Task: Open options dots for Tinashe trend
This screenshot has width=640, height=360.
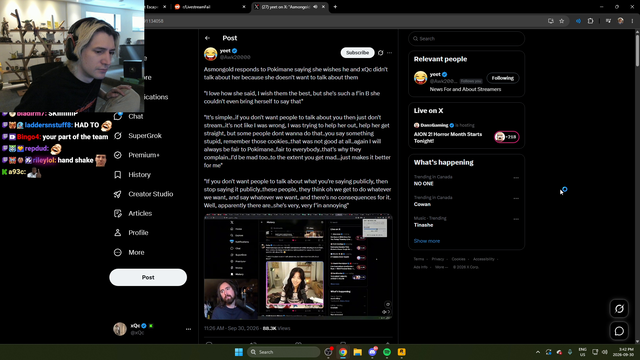Action: point(516,219)
